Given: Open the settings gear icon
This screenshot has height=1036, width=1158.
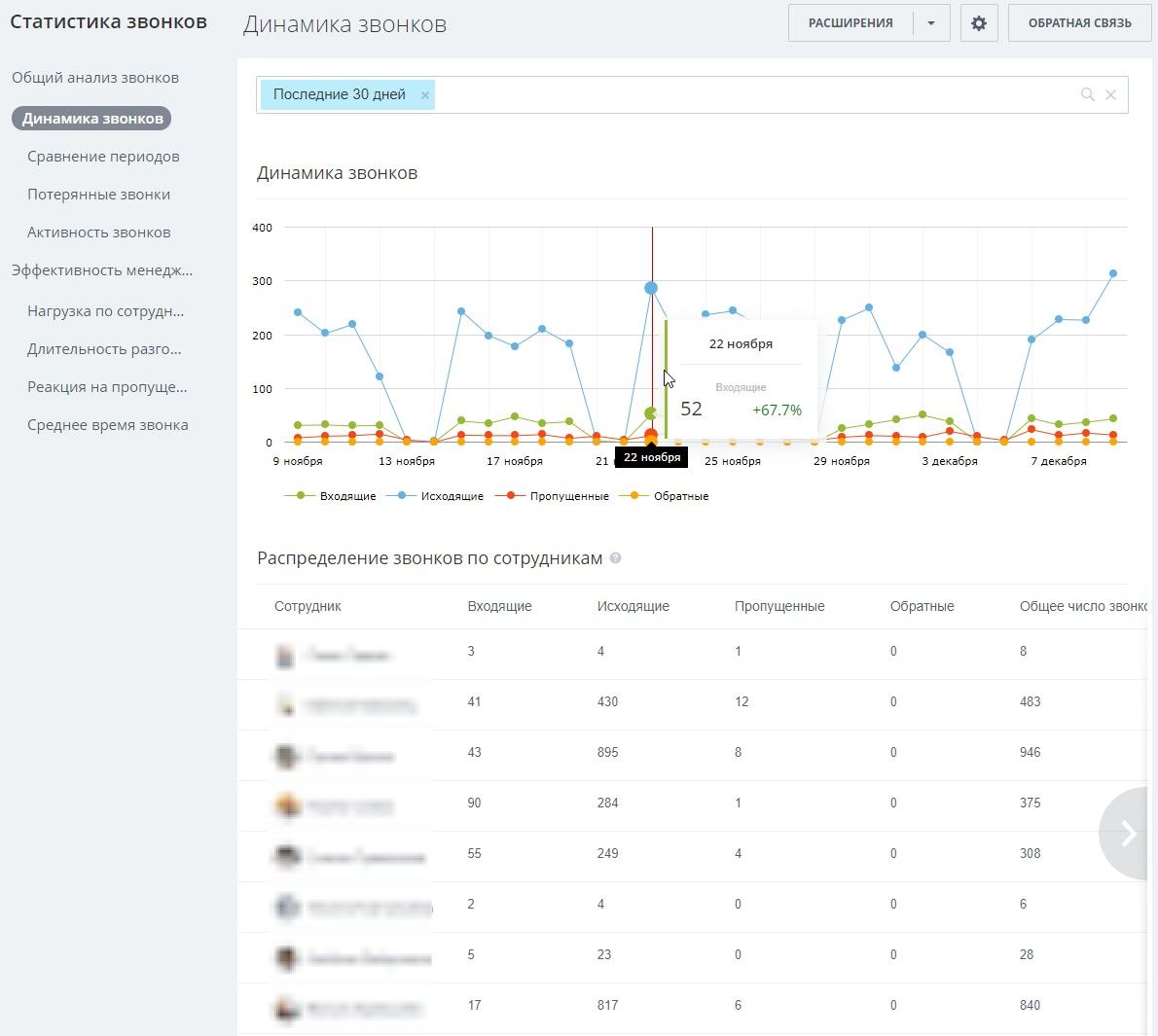Looking at the screenshot, I should [978, 23].
